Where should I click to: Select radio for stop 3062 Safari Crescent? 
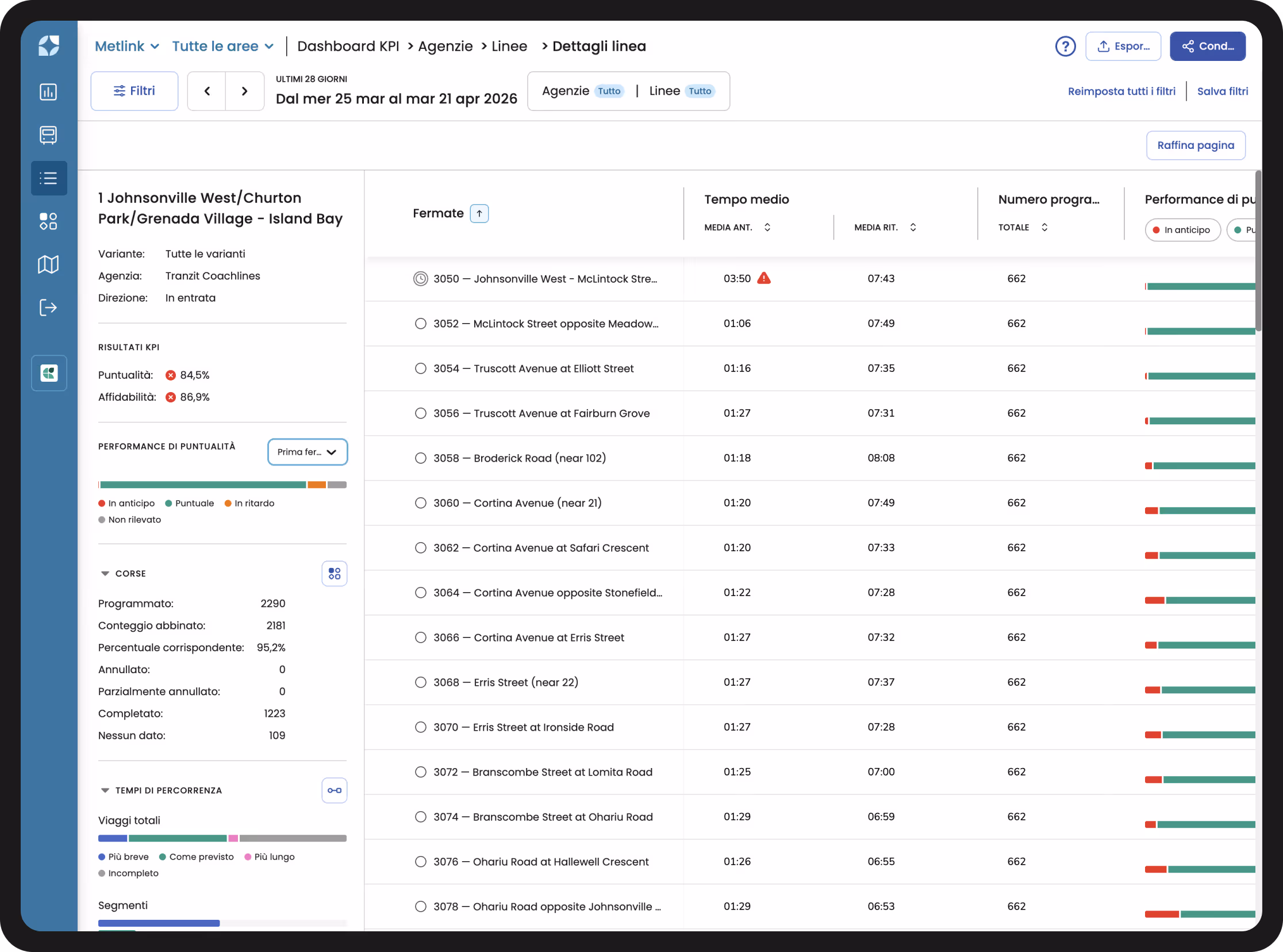pos(421,548)
